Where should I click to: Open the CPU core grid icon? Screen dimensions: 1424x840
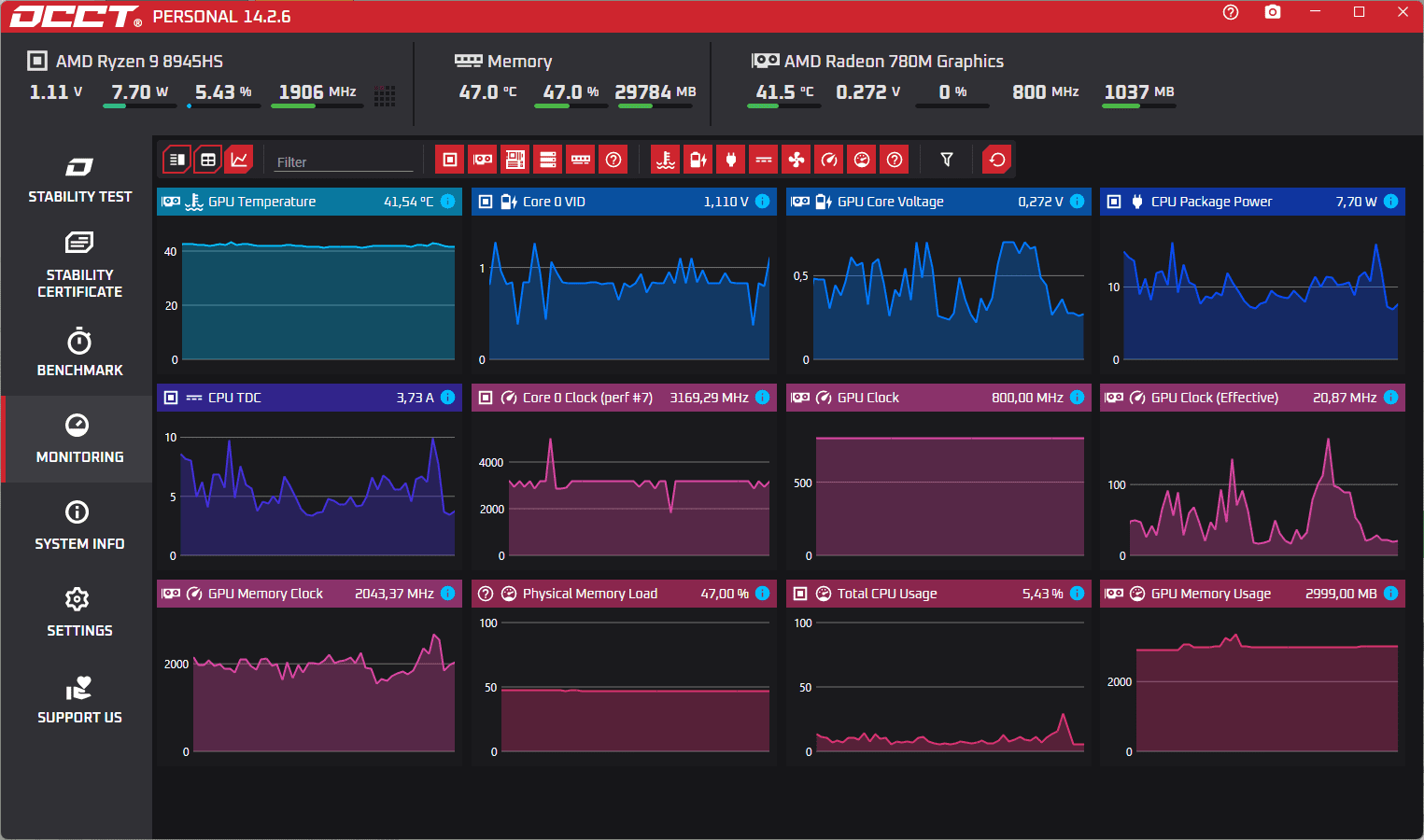point(385,95)
